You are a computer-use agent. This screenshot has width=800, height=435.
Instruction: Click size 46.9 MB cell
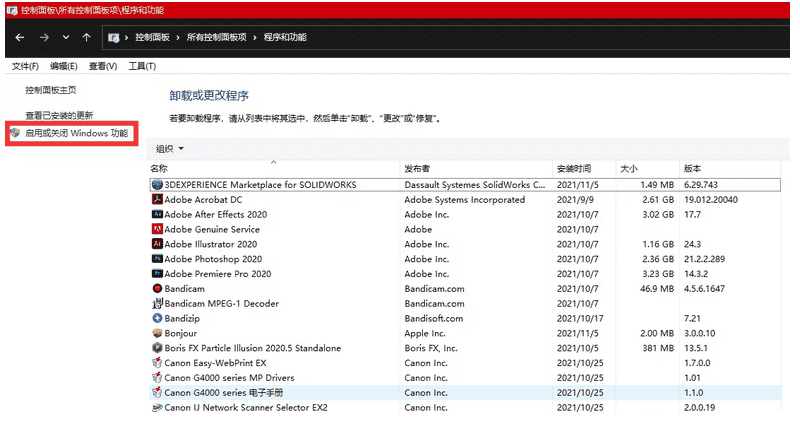point(657,289)
